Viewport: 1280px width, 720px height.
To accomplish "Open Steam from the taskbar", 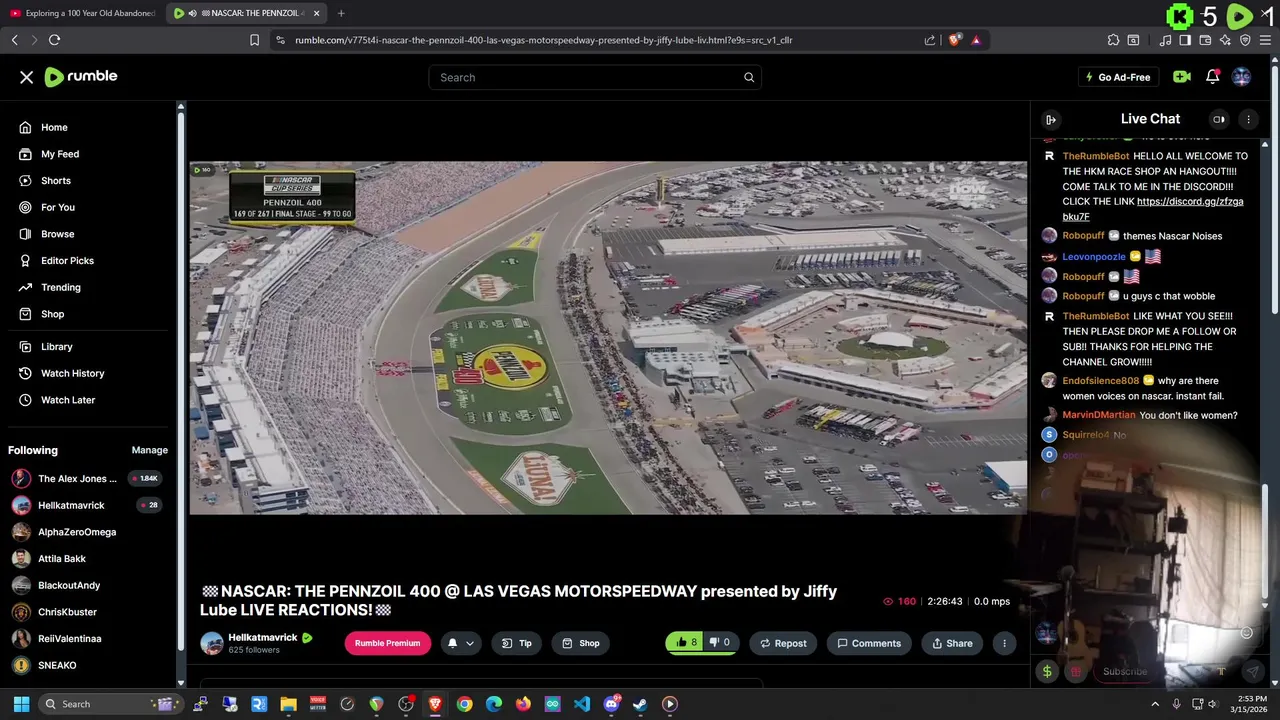I will (x=640, y=704).
